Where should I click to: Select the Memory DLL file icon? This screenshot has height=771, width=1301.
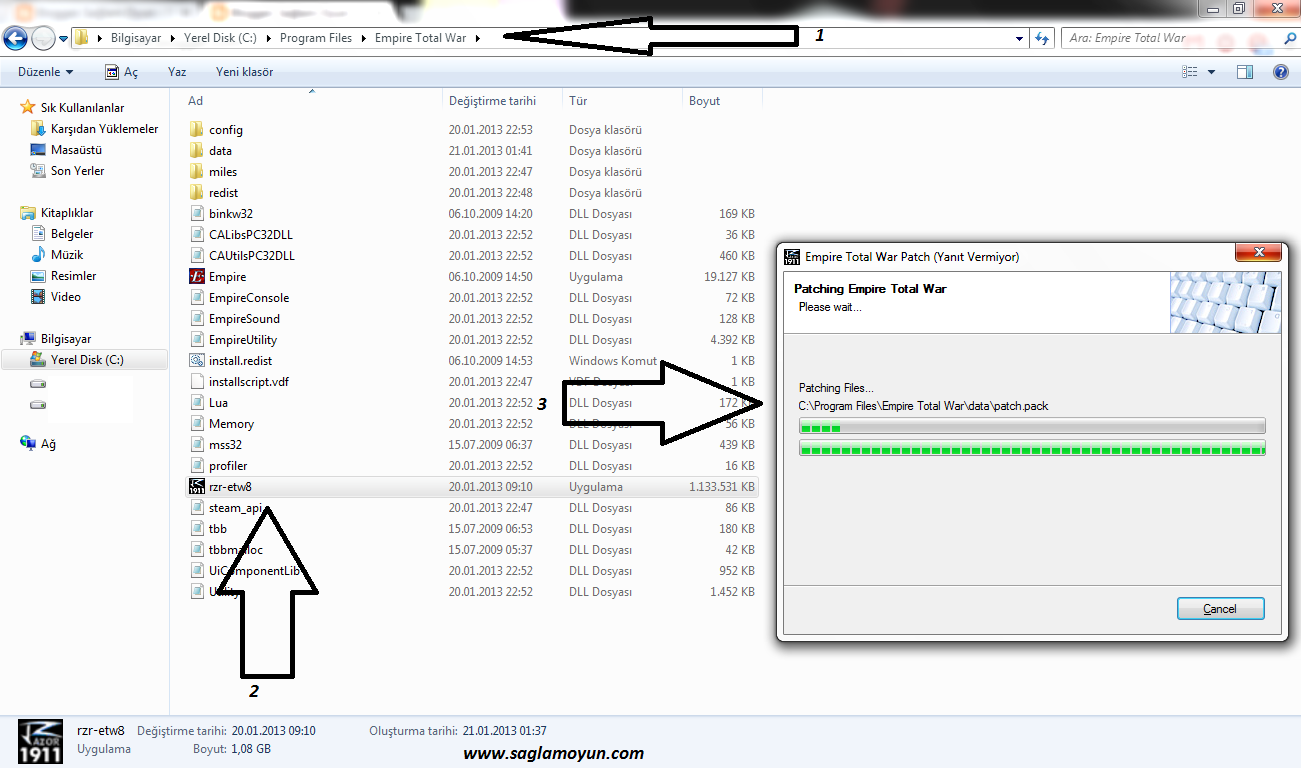(x=196, y=423)
